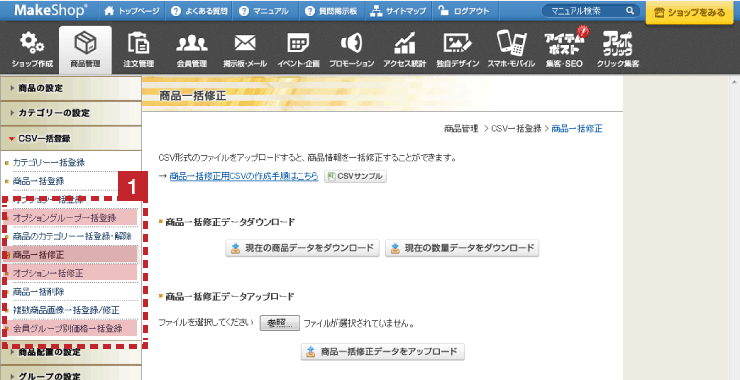Open 商品一括削除 sidebar link
The width and height of the screenshot is (740, 380).
38,291
